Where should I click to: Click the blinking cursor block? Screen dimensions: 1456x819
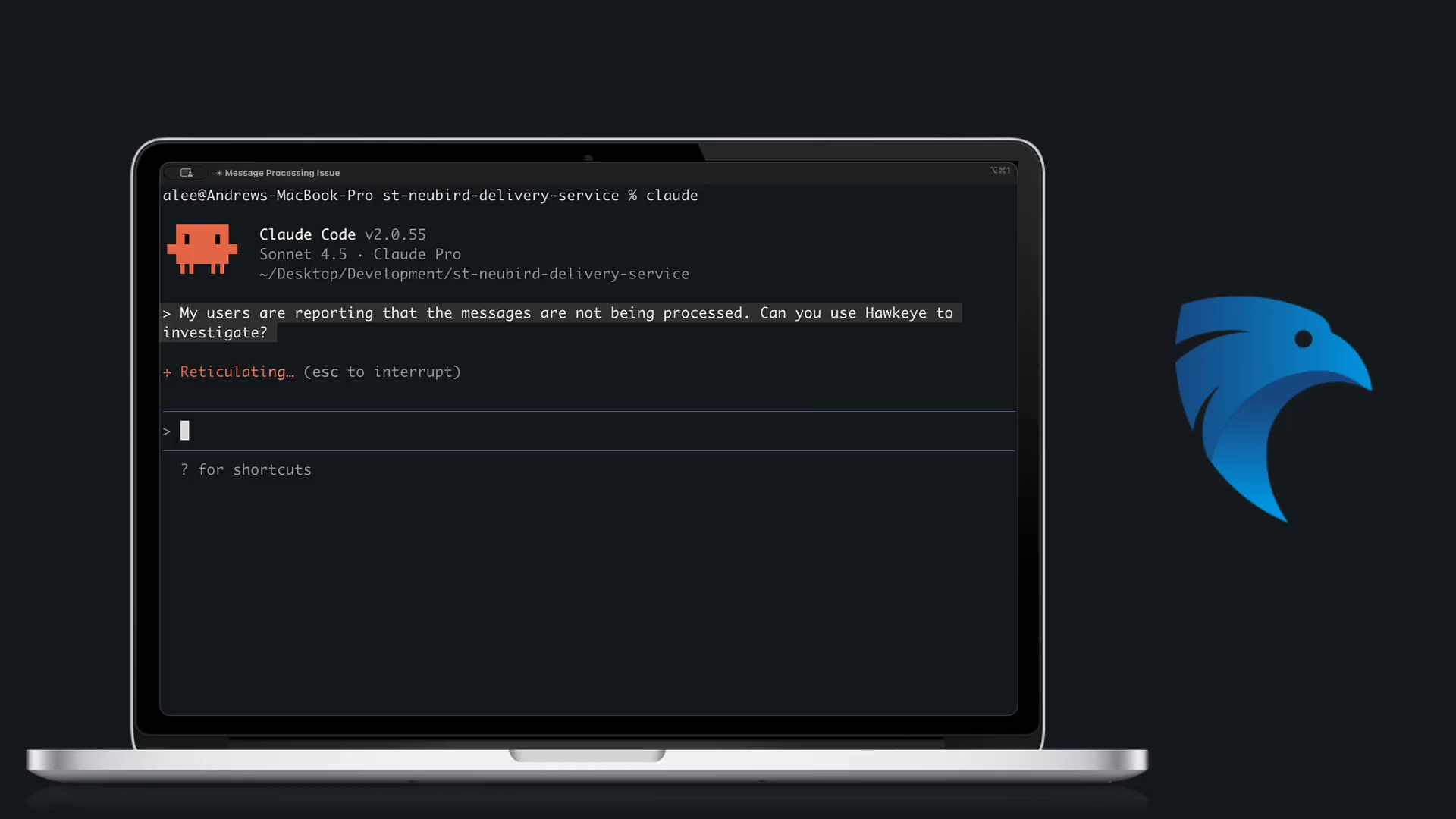pos(186,431)
